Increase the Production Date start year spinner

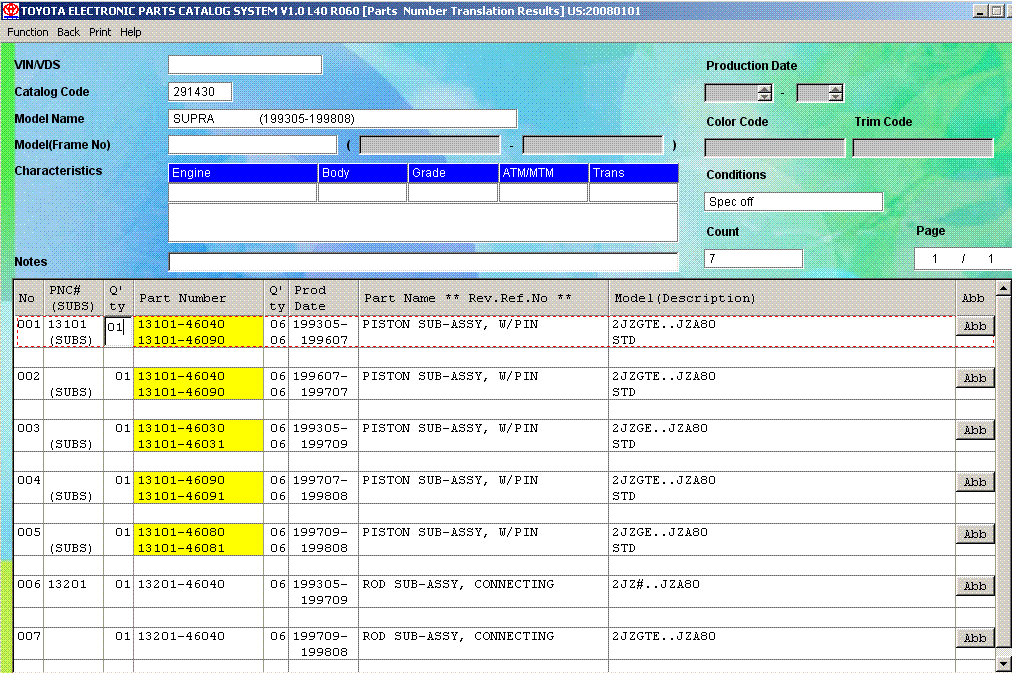coord(765,88)
